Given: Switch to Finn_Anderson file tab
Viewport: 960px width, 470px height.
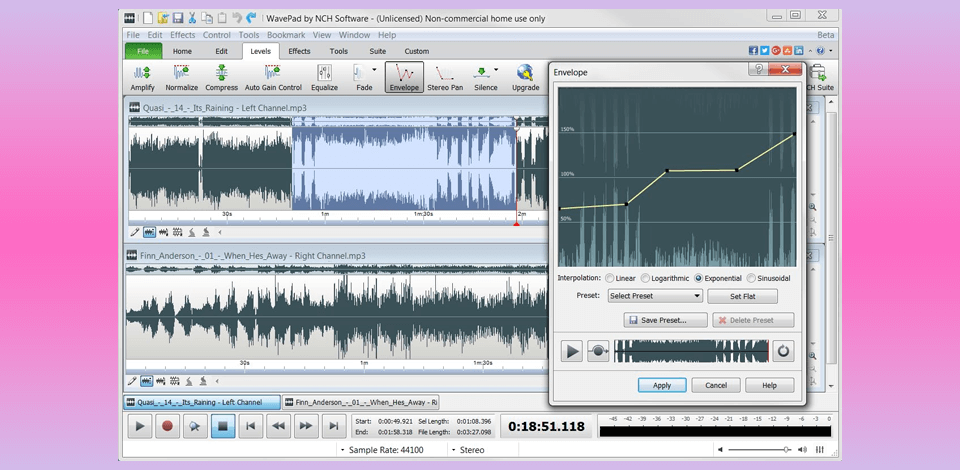Looking at the screenshot, I should [360, 402].
